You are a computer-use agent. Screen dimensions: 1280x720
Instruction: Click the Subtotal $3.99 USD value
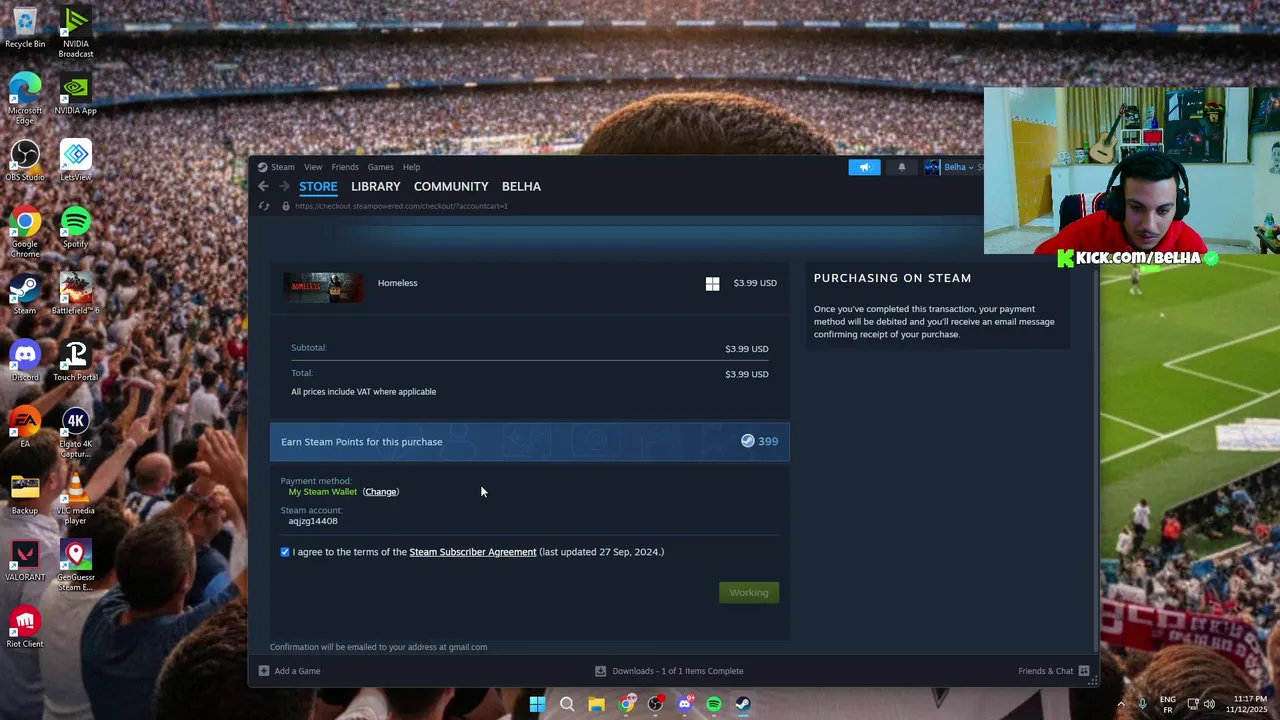pyautogui.click(x=747, y=349)
